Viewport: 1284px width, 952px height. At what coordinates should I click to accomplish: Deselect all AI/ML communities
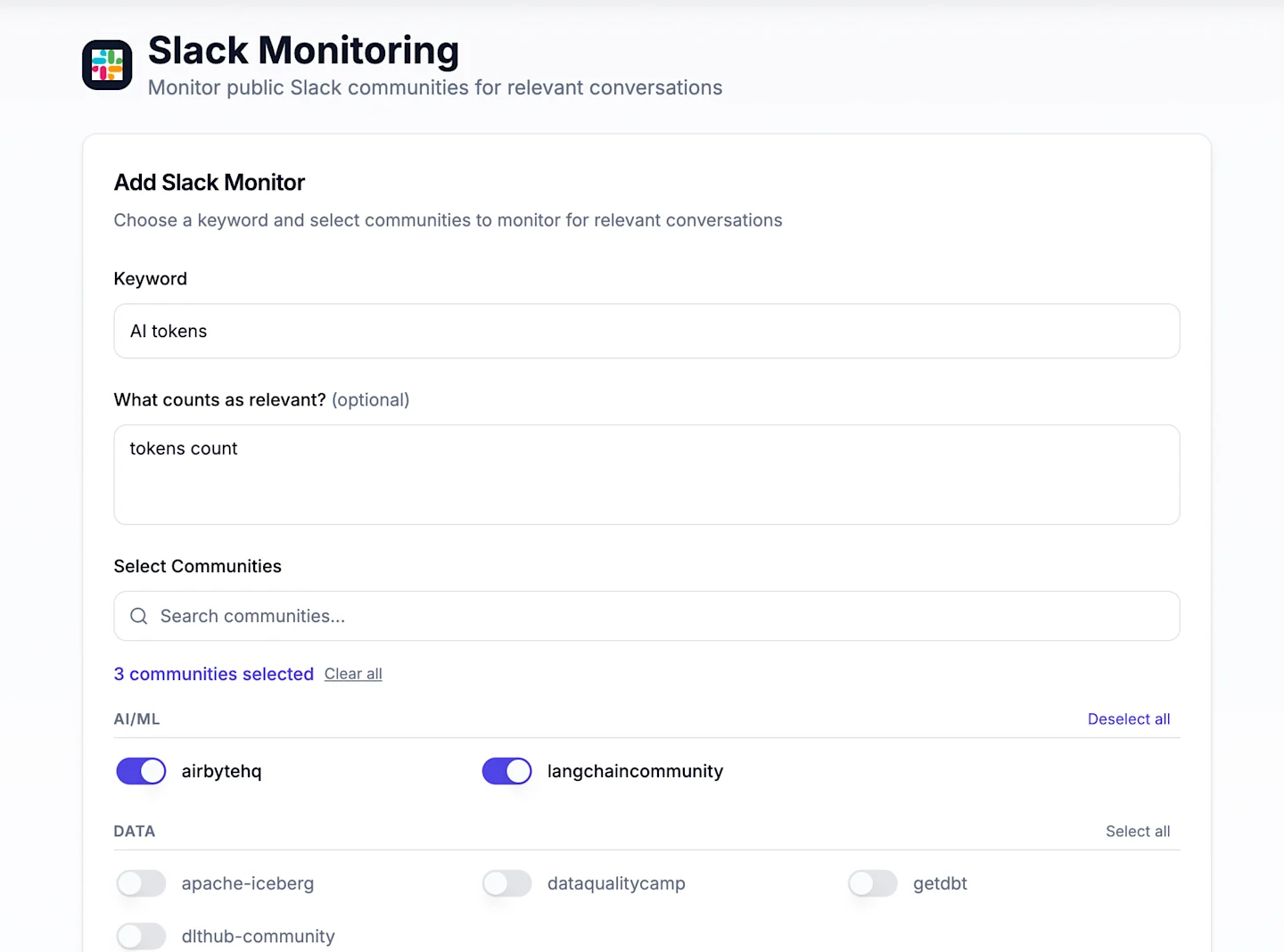point(1129,719)
